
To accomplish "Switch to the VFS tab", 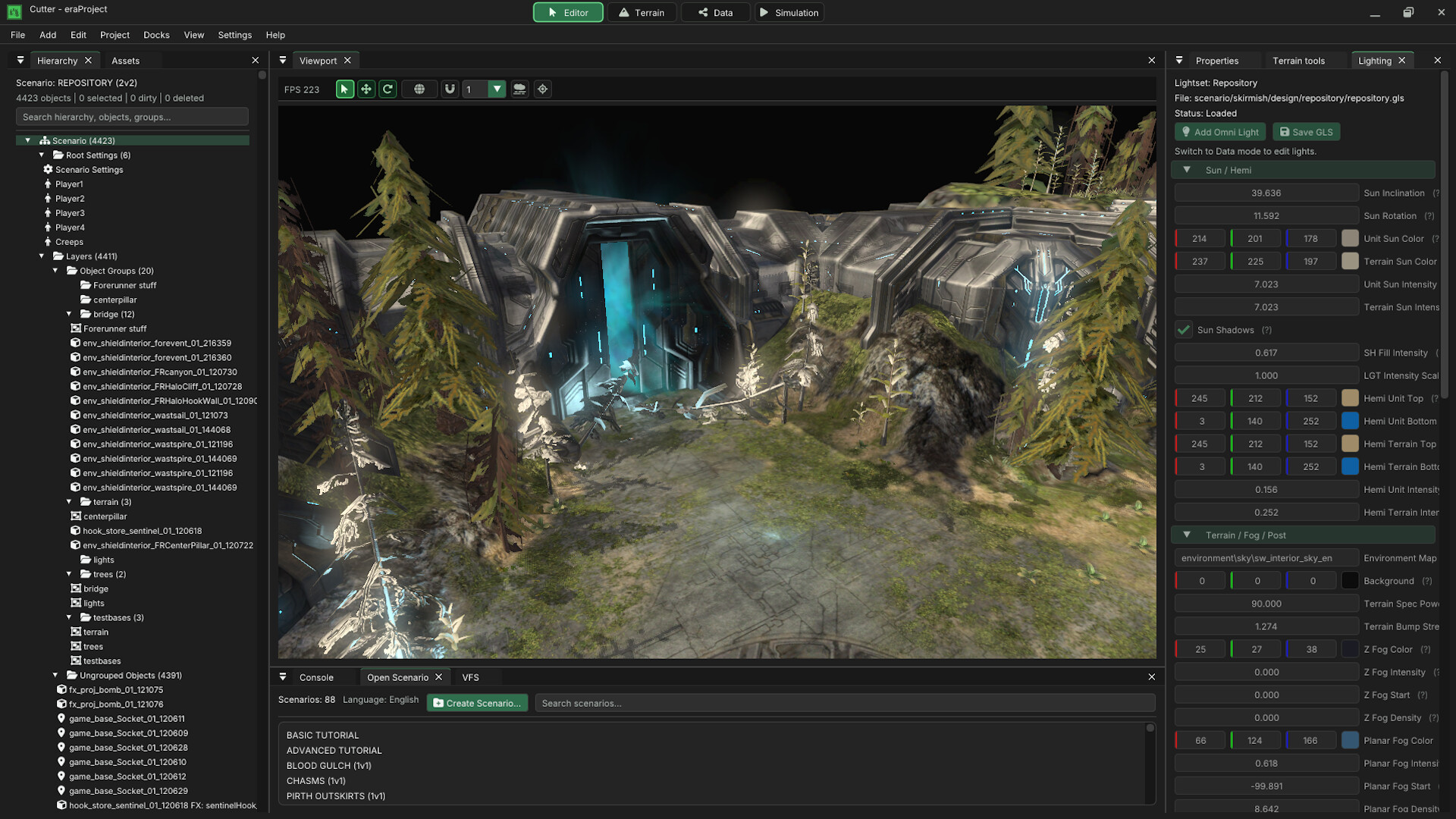I will coord(470,677).
